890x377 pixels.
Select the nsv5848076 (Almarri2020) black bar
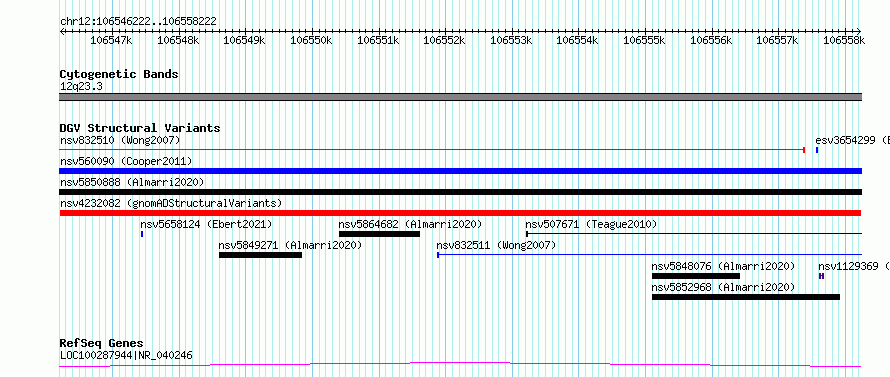[x=696, y=276]
